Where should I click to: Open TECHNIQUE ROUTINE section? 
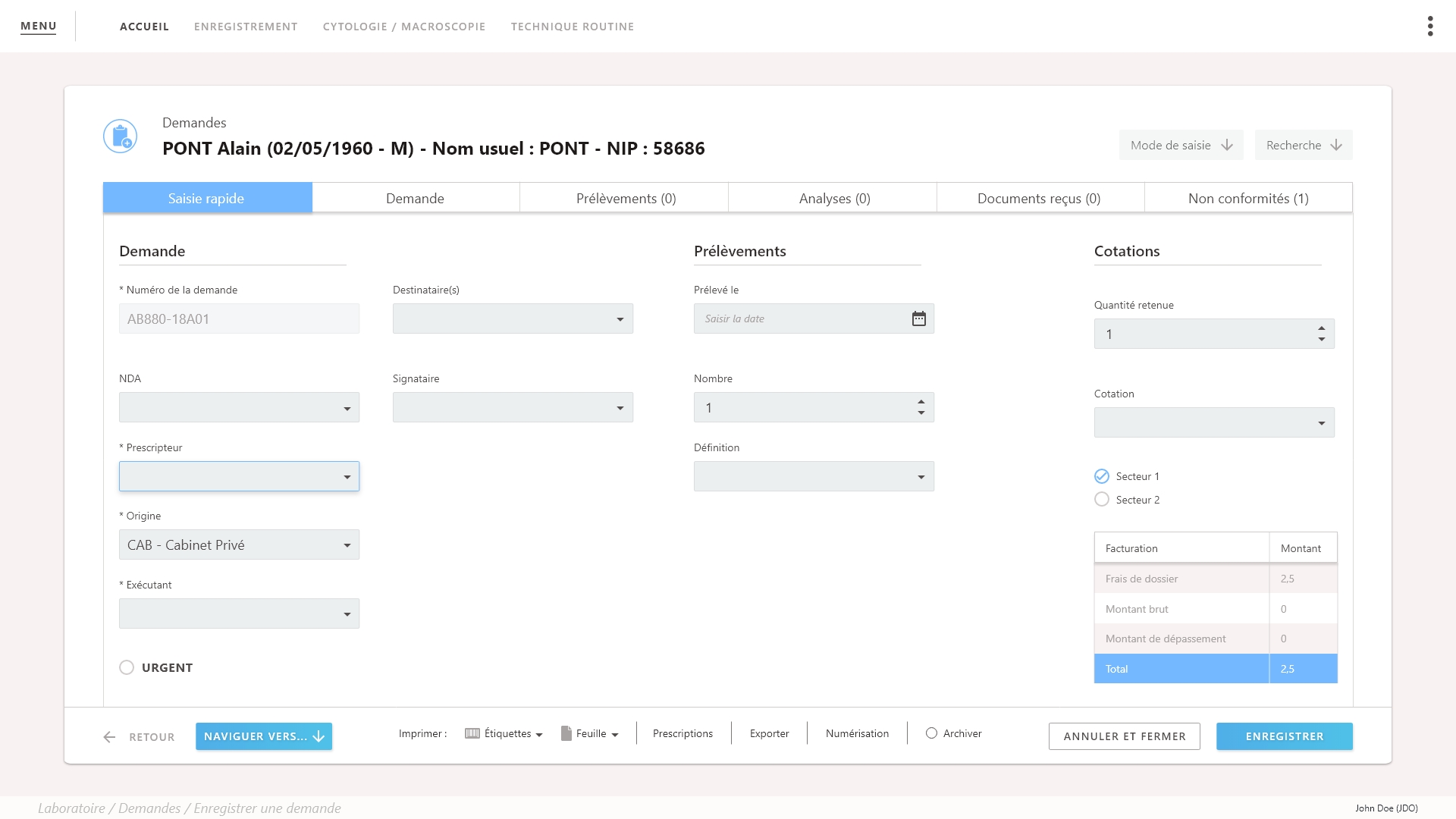point(573,27)
